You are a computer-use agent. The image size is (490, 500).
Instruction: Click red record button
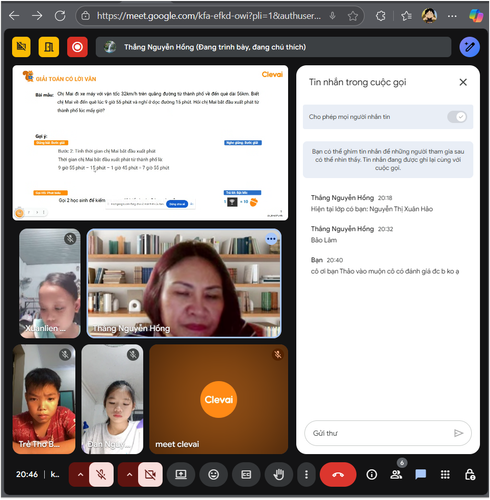tap(77, 47)
